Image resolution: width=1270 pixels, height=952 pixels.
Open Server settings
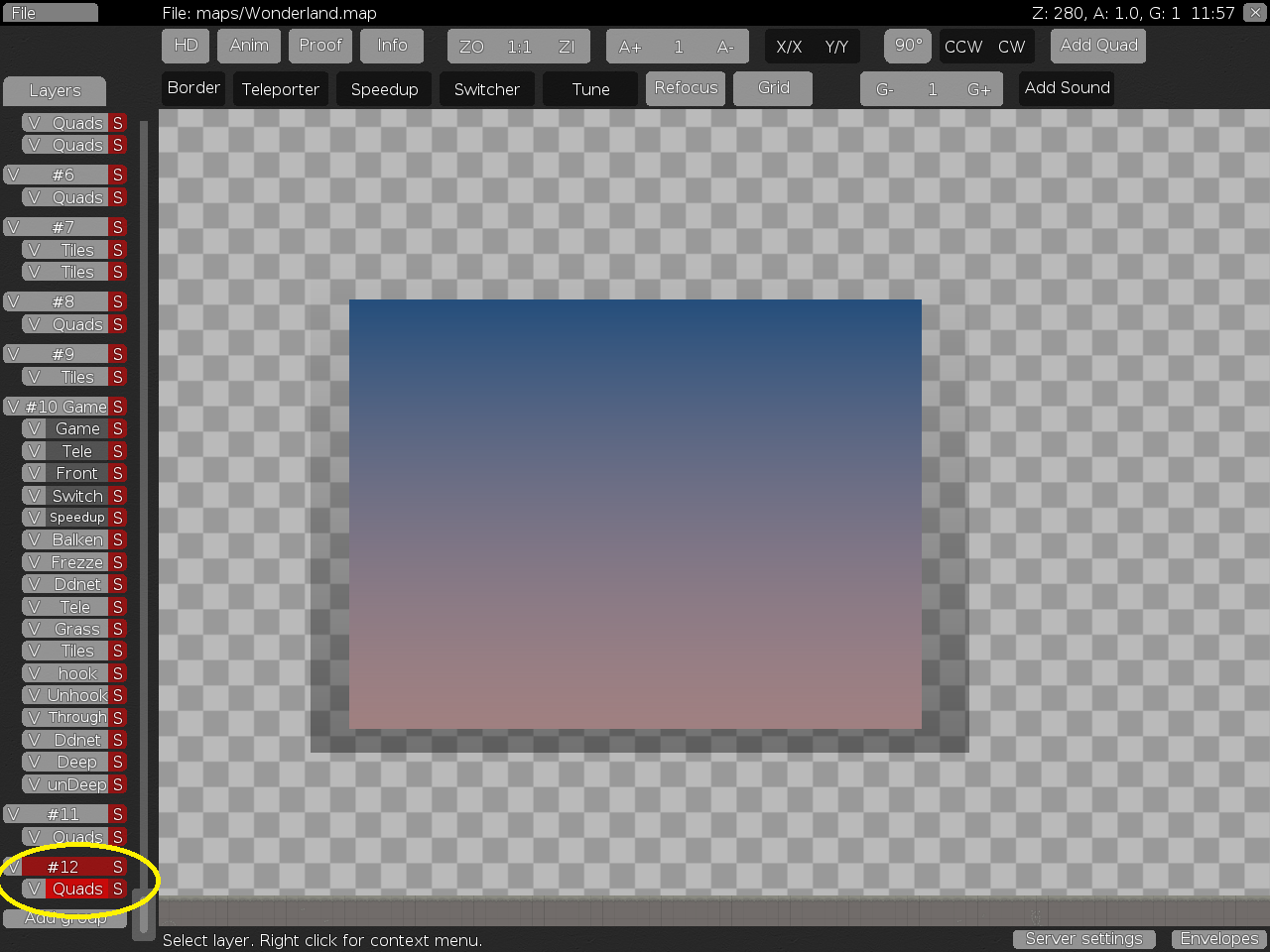tap(1083, 939)
